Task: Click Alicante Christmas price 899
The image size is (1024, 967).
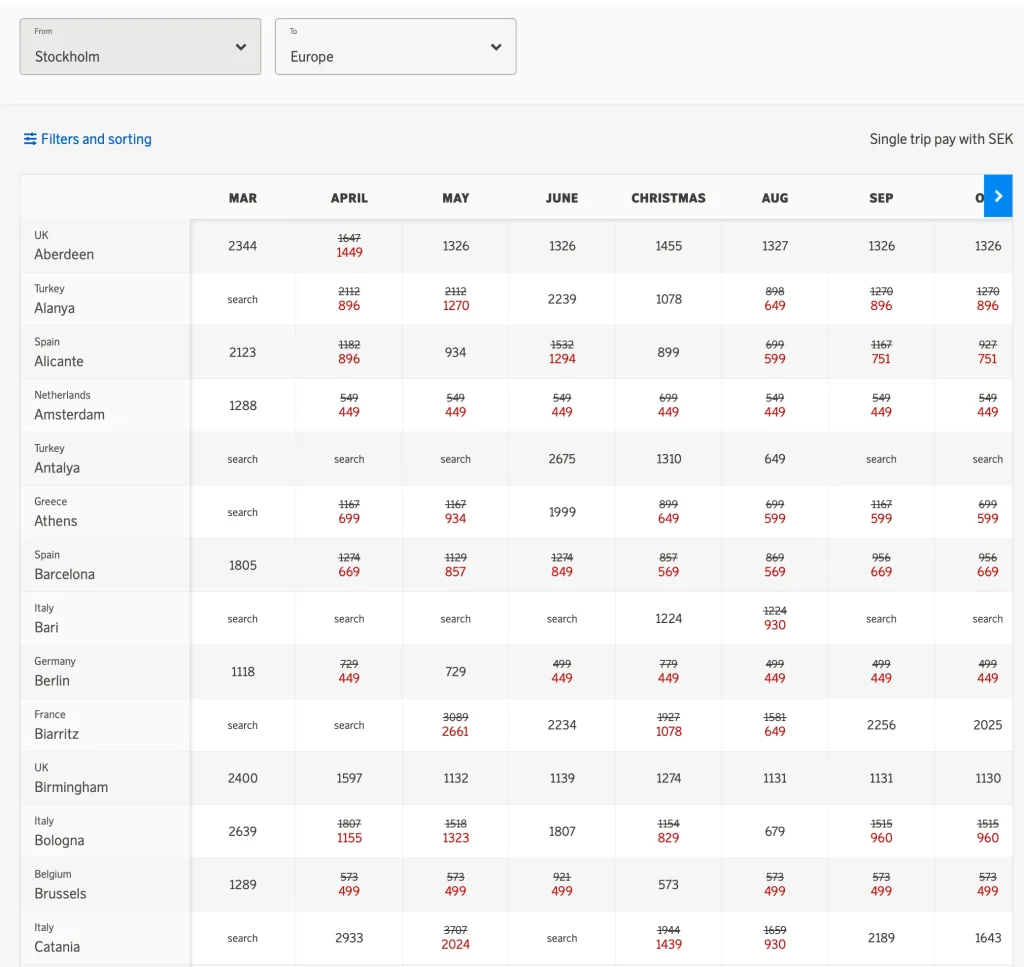Action: point(669,353)
